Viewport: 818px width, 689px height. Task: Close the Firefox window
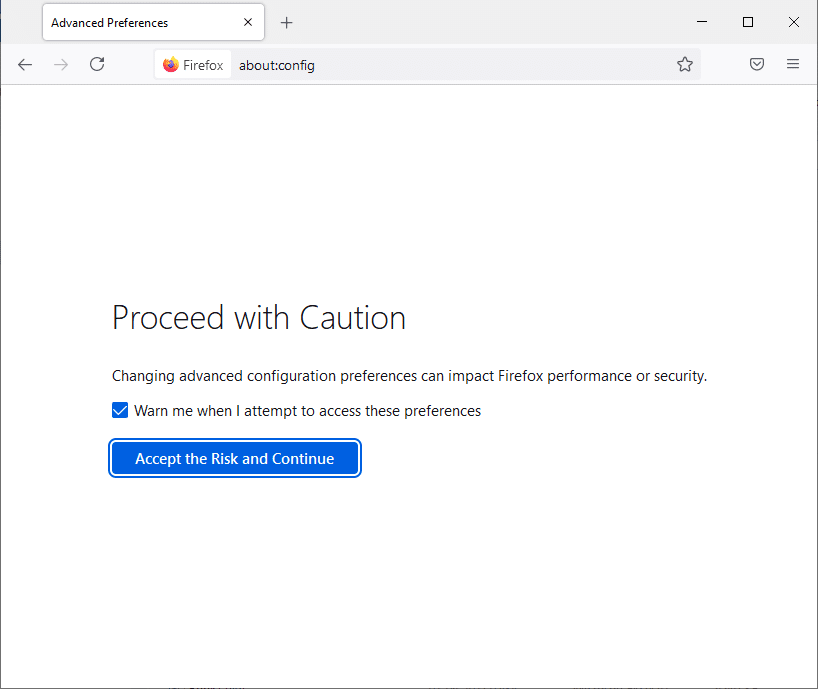[793, 22]
